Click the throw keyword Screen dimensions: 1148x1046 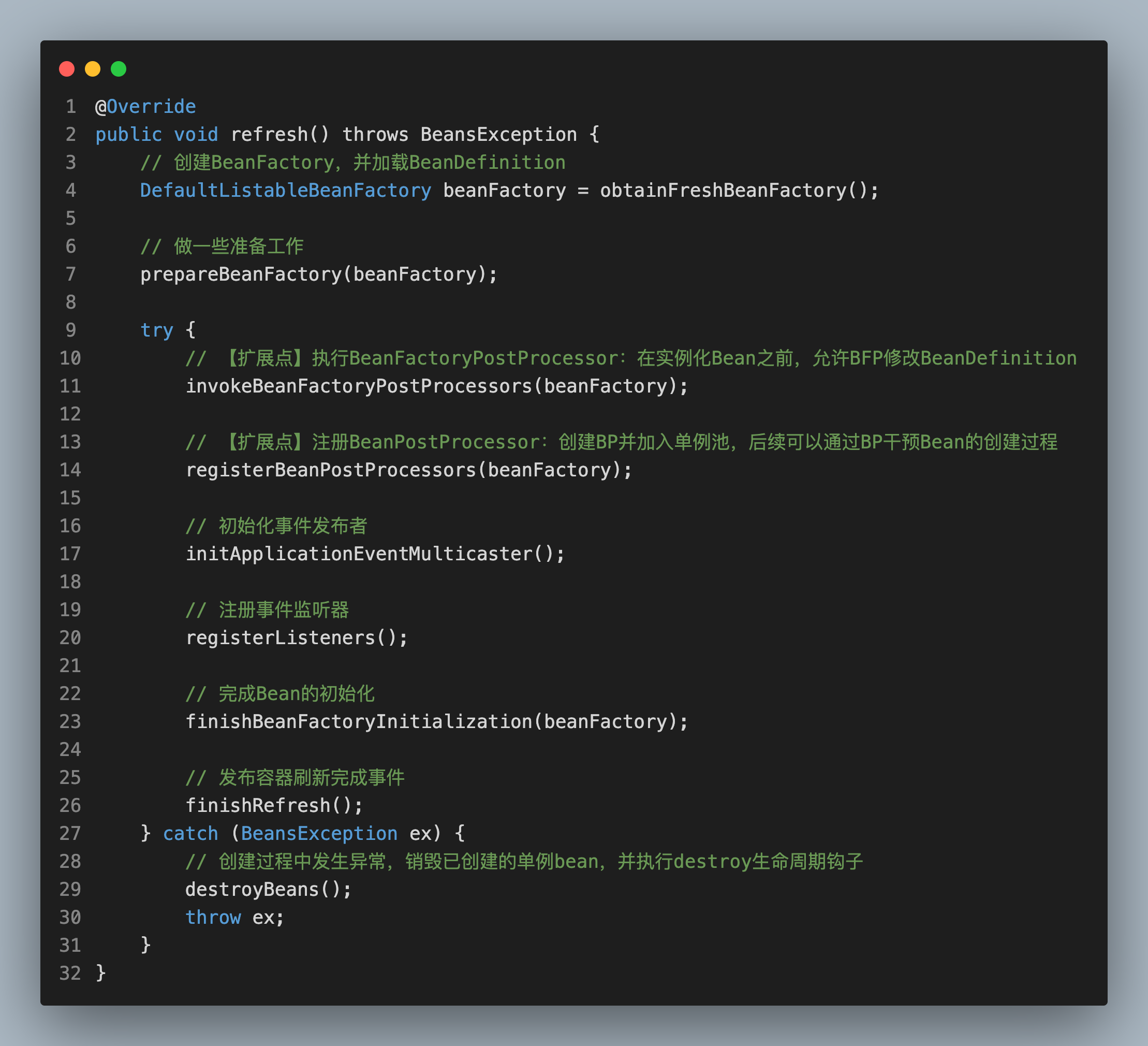click(213, 917)
